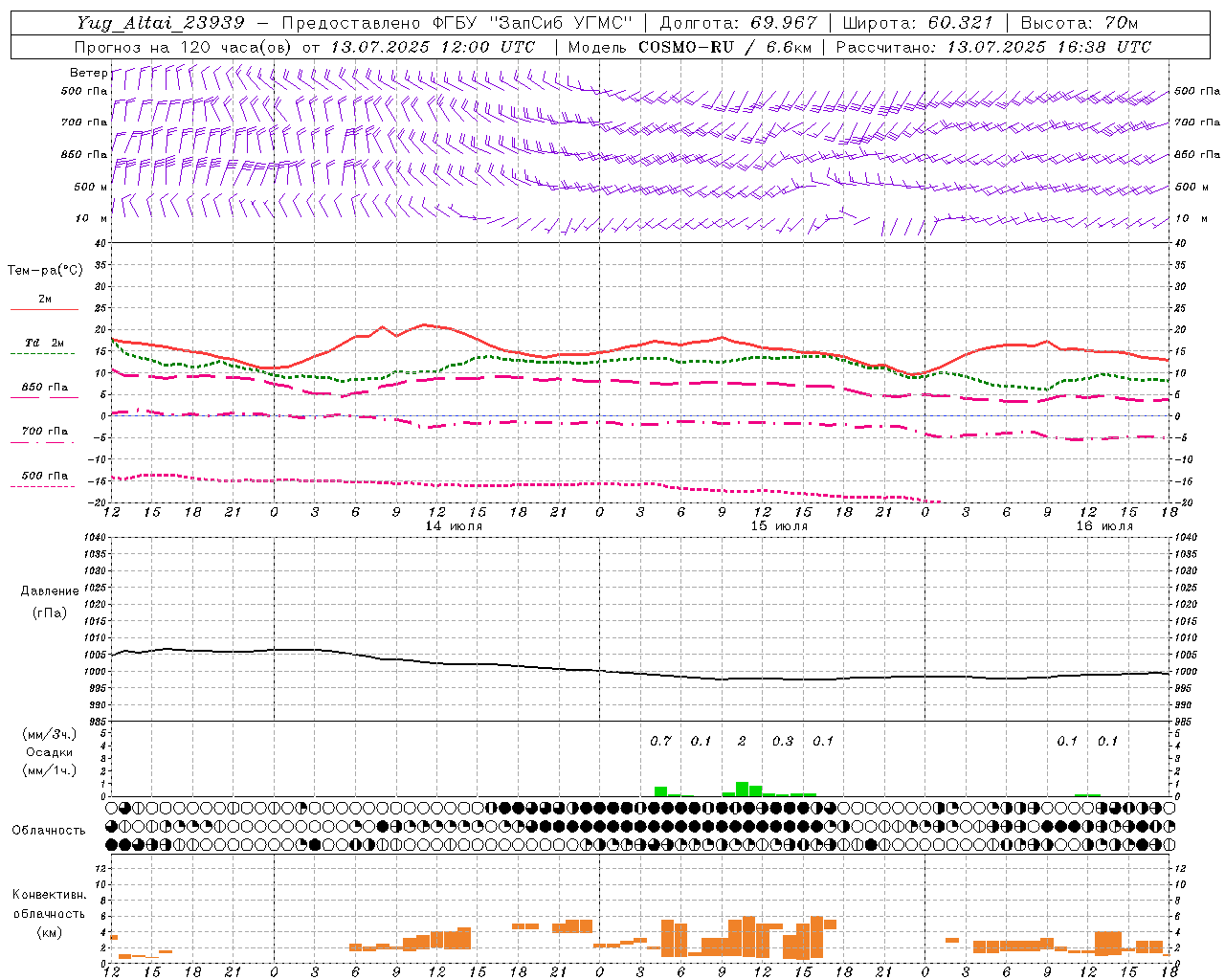1225x980 pixels.
Task: Click the 700 гПа temperature legend entry
Action: [x=45, y=432]
